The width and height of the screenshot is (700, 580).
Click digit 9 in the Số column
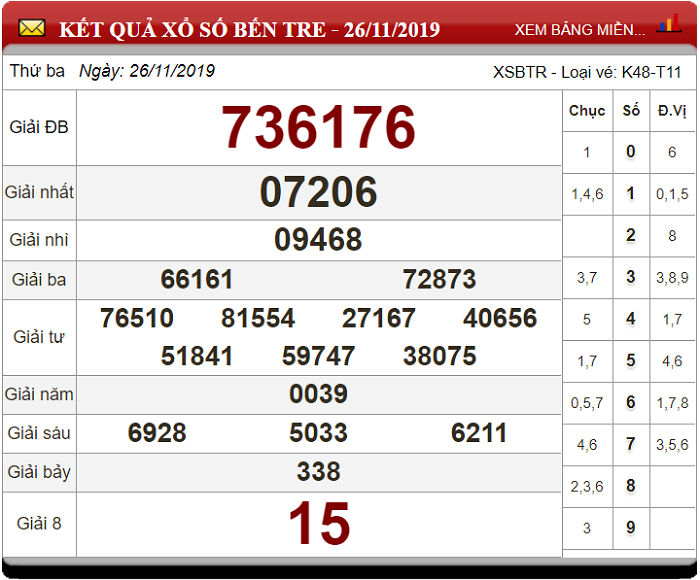(x=630, y=528)
